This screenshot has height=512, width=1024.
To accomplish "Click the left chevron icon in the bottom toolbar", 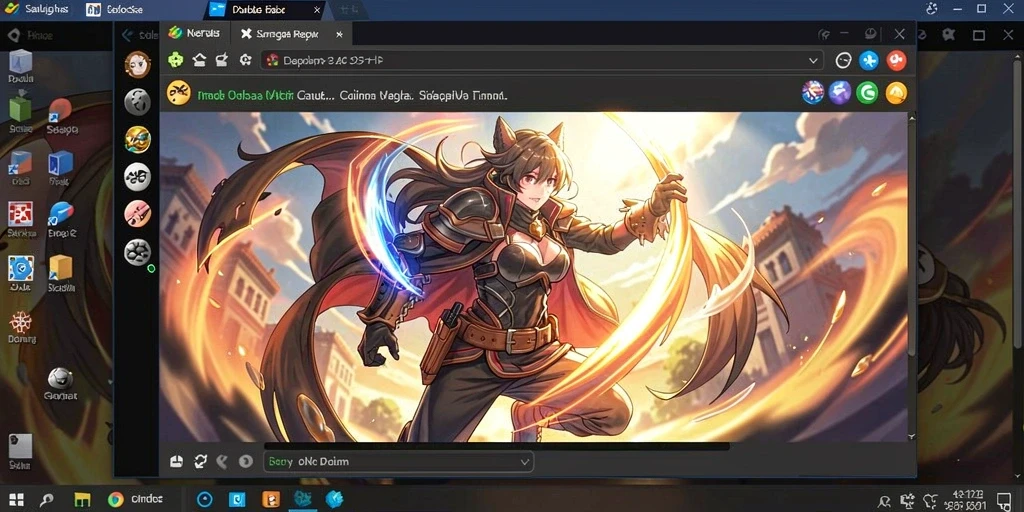I will tap(222, 462).
